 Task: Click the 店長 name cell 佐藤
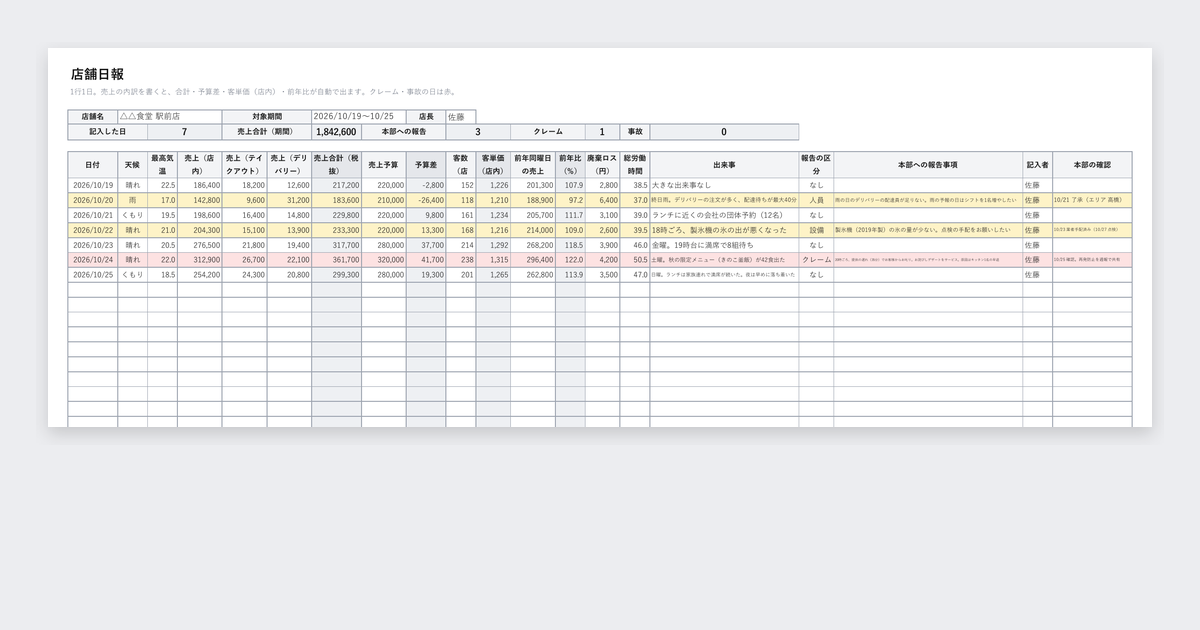tap(461, 117)
